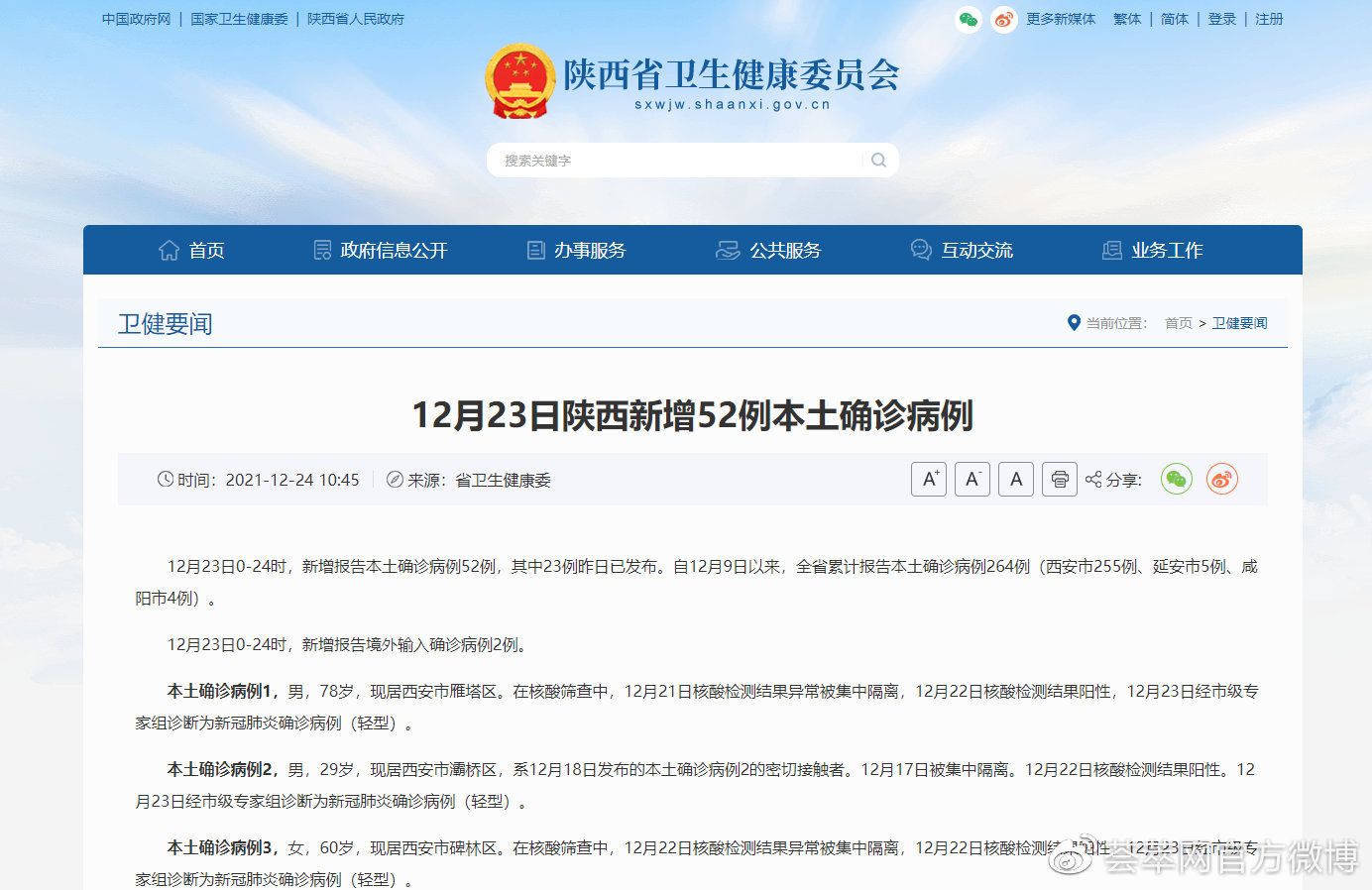Click the search magnifier icon
Viewport: 1372px width, 890px height.
click(x=878, y=160)
